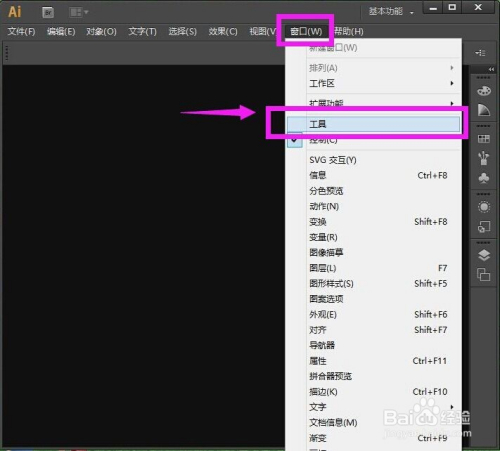Select 拼合器预览 menu entry

(373, 376)
